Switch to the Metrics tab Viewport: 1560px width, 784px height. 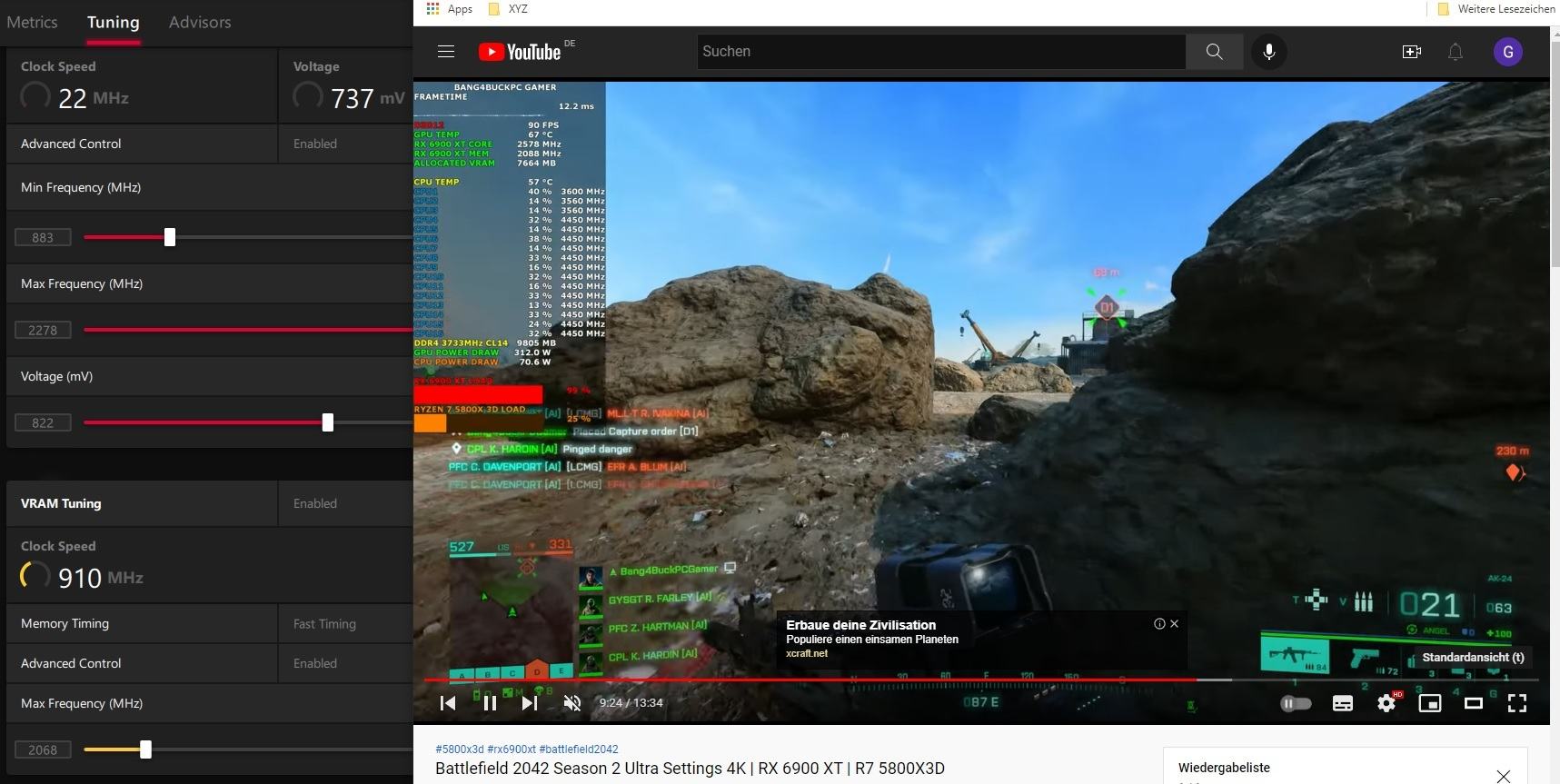(x=32, y=22)
